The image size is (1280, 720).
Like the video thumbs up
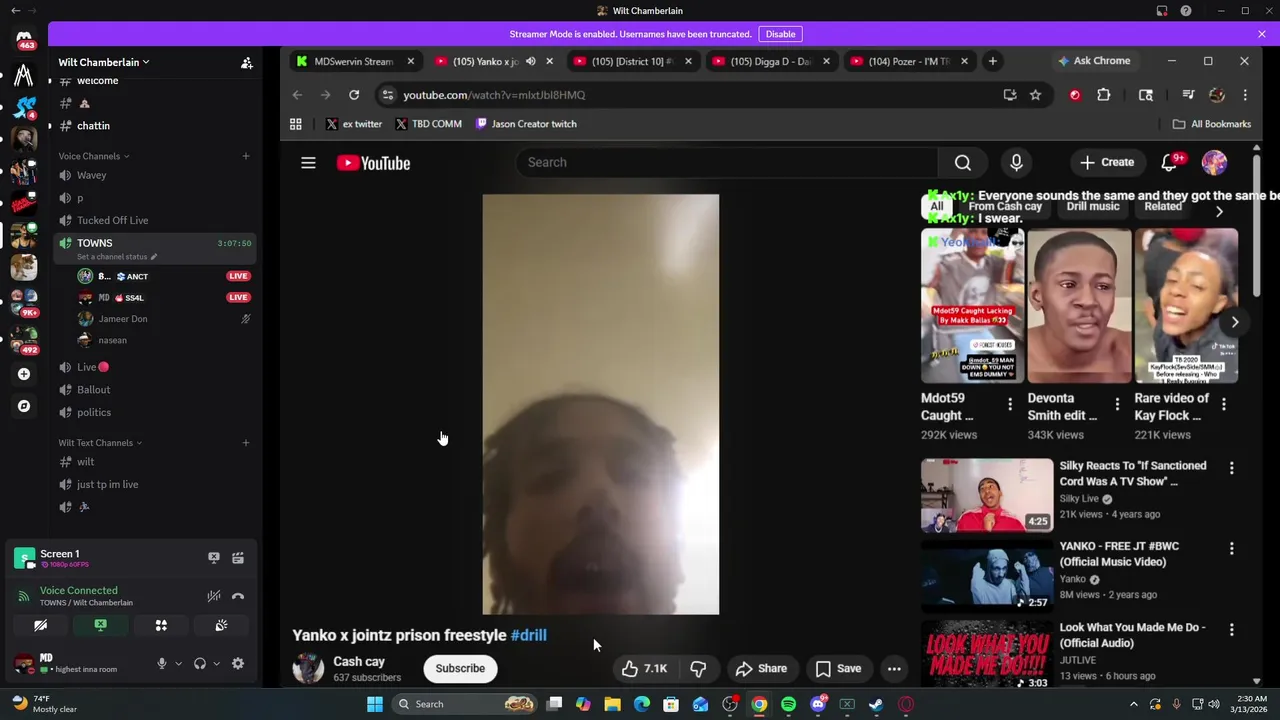644,668
